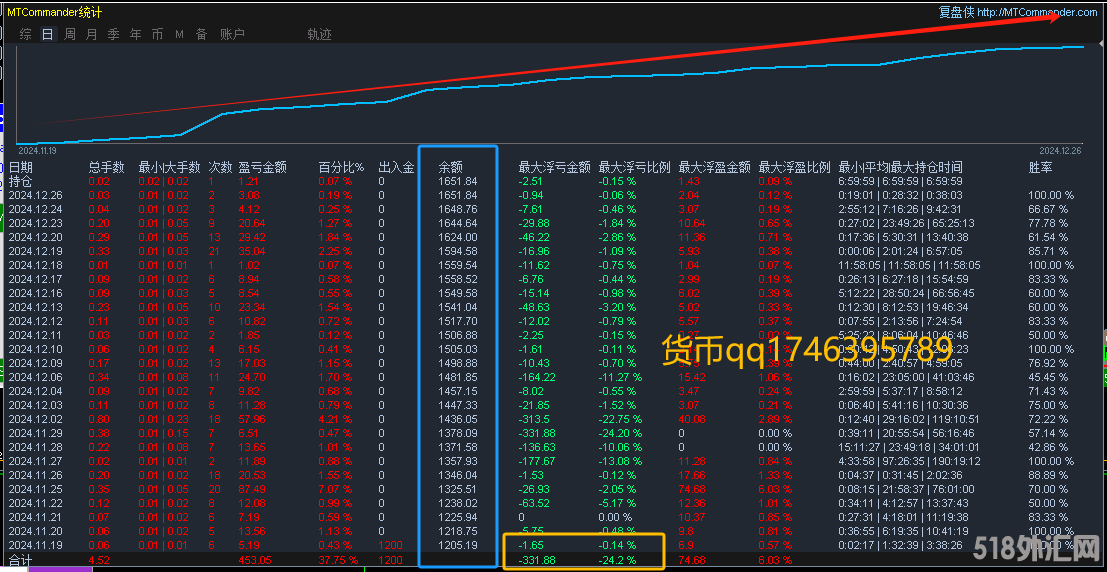Viewport: 1107px width, 572px height.
Task: Select the 2024.12.02 date row
Action: coord(36,419)
